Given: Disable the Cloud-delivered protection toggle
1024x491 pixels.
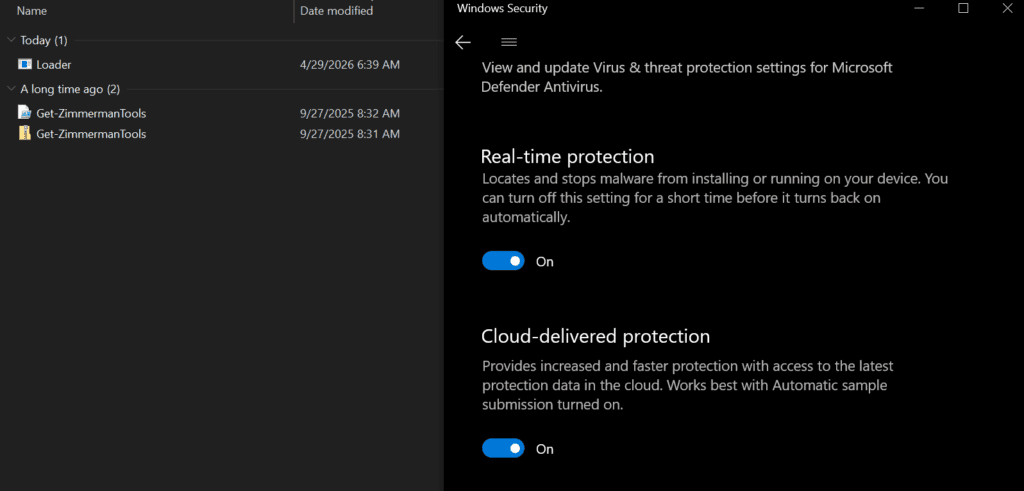Looking at the screenshot, I should click(504, 449).
